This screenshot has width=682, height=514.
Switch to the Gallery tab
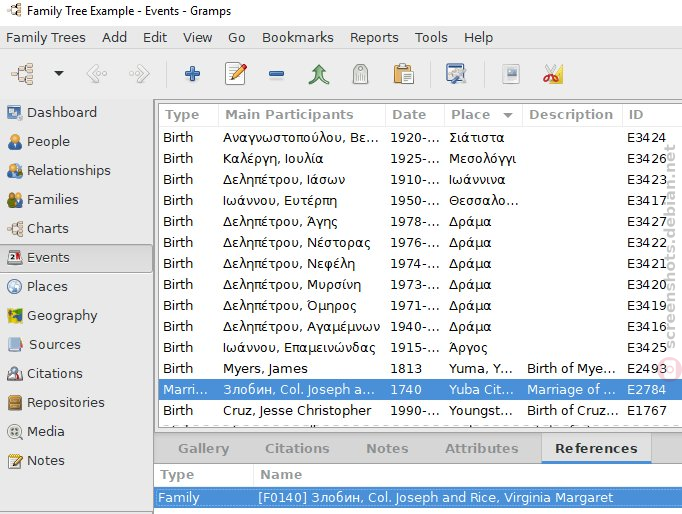point(204,448)
